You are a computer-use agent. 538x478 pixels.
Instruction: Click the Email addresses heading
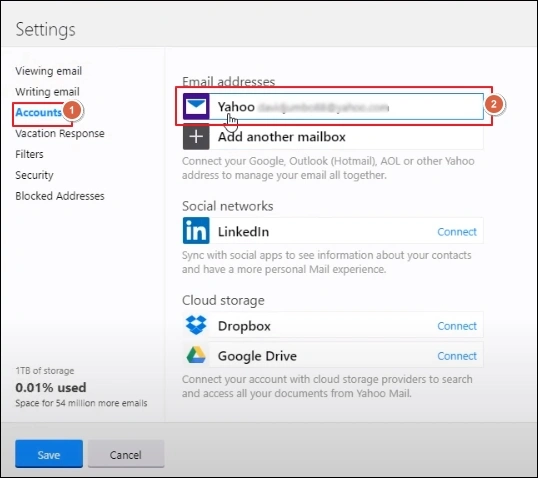coord(229,81)
